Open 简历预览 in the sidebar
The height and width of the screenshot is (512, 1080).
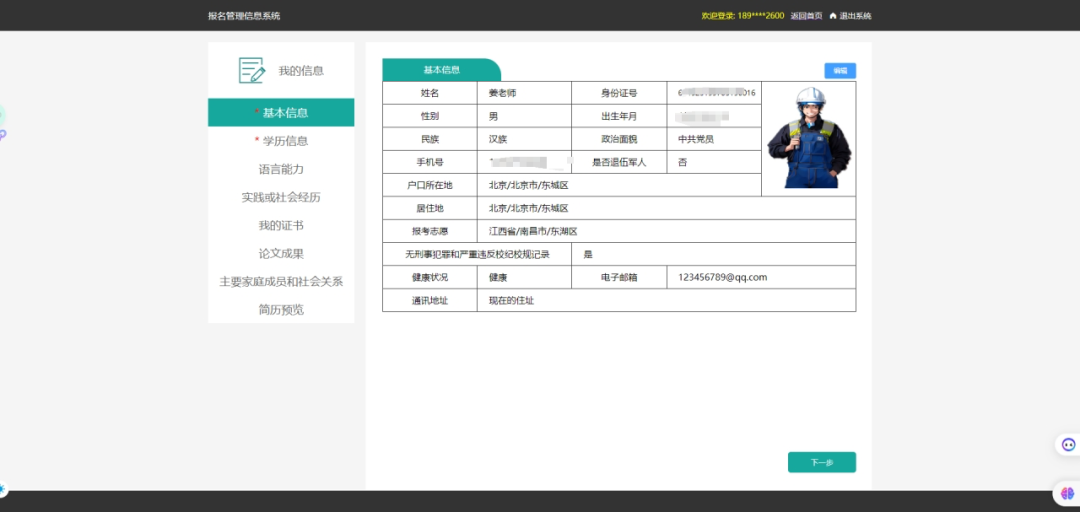281,309
